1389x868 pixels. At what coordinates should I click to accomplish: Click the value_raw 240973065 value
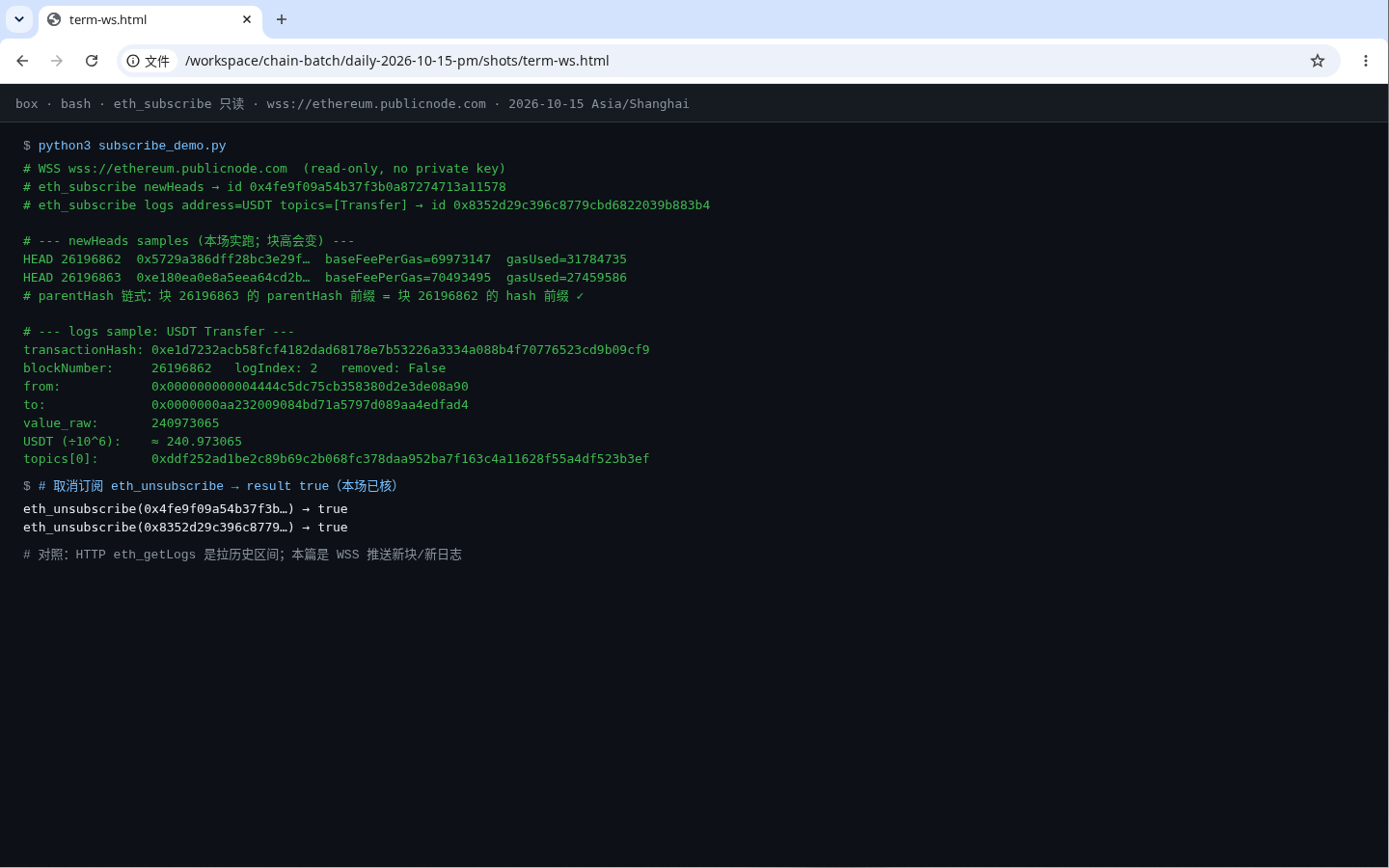[185, 423]
